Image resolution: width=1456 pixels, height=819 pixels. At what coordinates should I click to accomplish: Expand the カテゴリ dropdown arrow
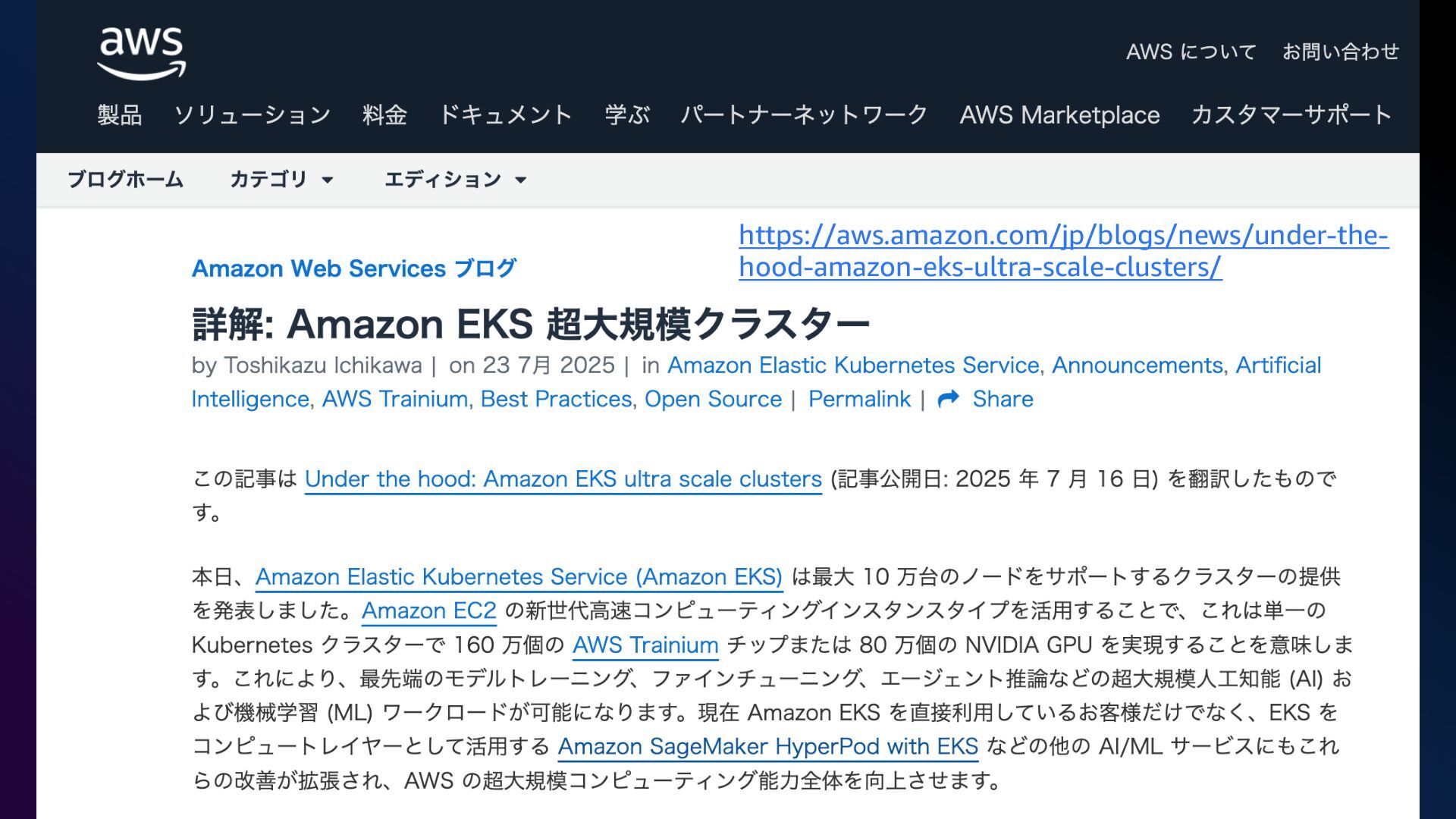coord(328,180)
